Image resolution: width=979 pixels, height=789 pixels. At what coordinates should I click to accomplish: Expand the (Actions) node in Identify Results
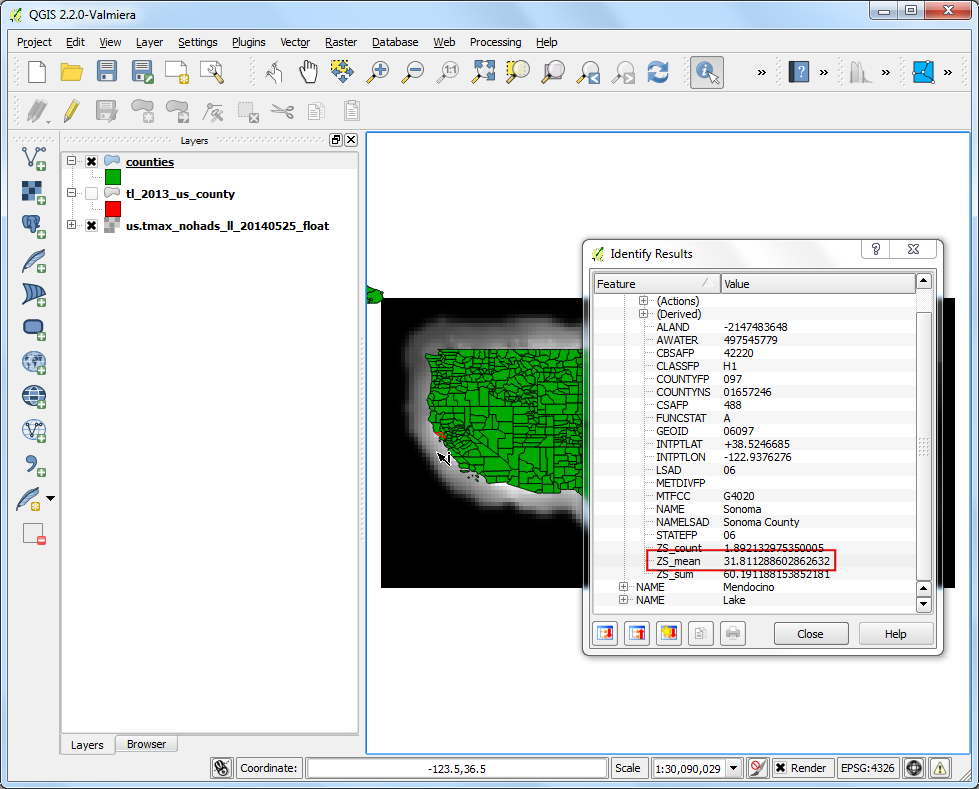(x=643, y=301)
